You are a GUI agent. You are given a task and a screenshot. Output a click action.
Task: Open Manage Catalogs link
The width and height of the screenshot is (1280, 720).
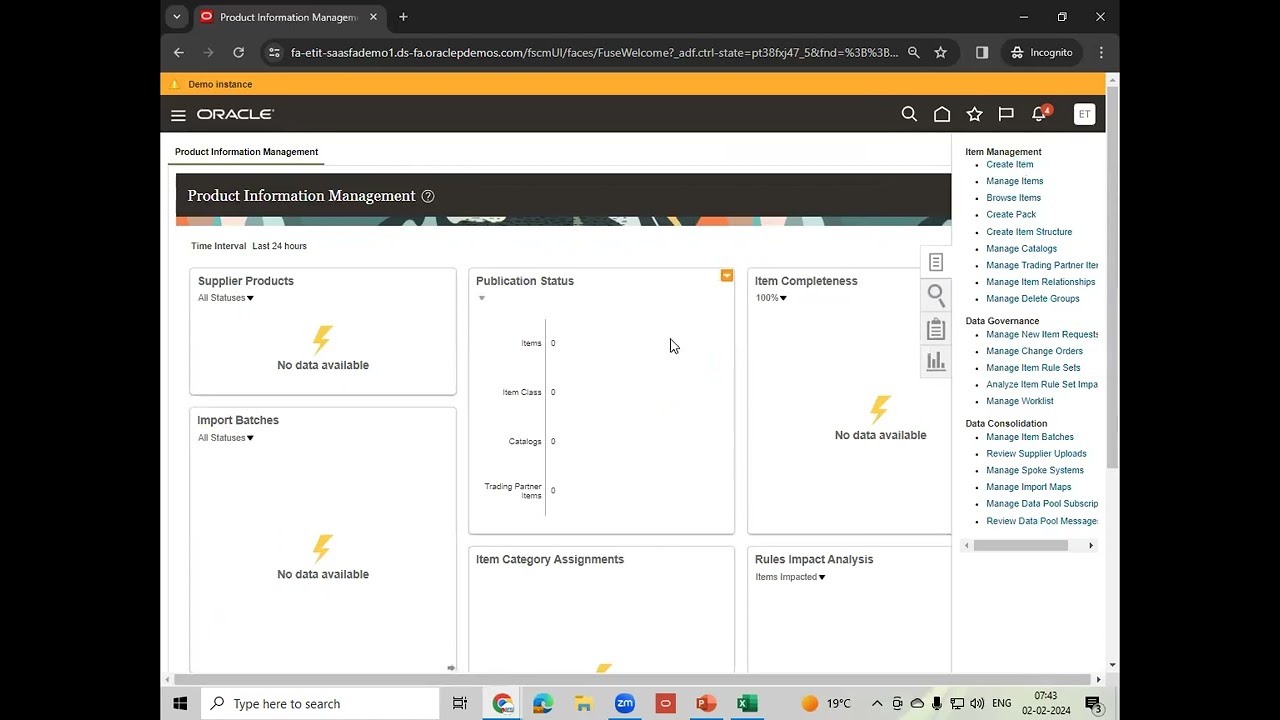1022,249
